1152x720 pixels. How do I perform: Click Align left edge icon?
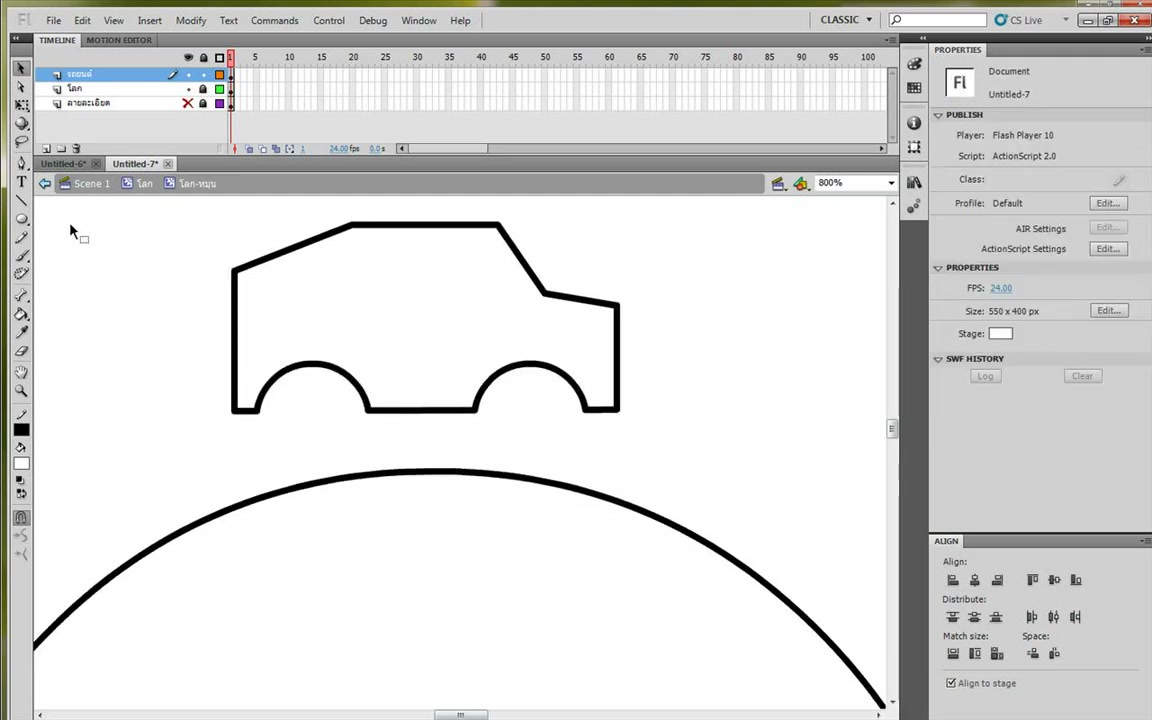click(953, 580)
